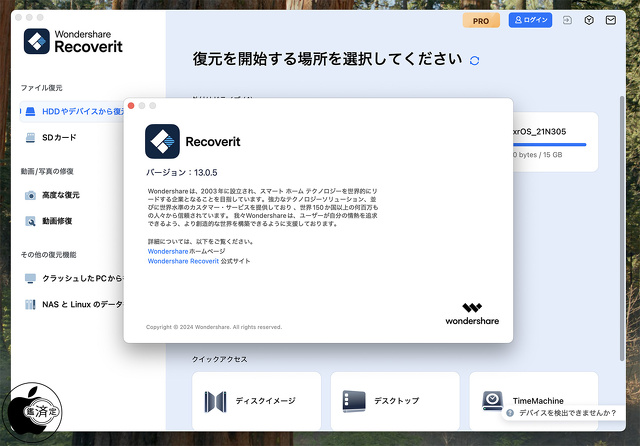
Task: Open デスクトップ quick access card
Action: pos(395,401)
